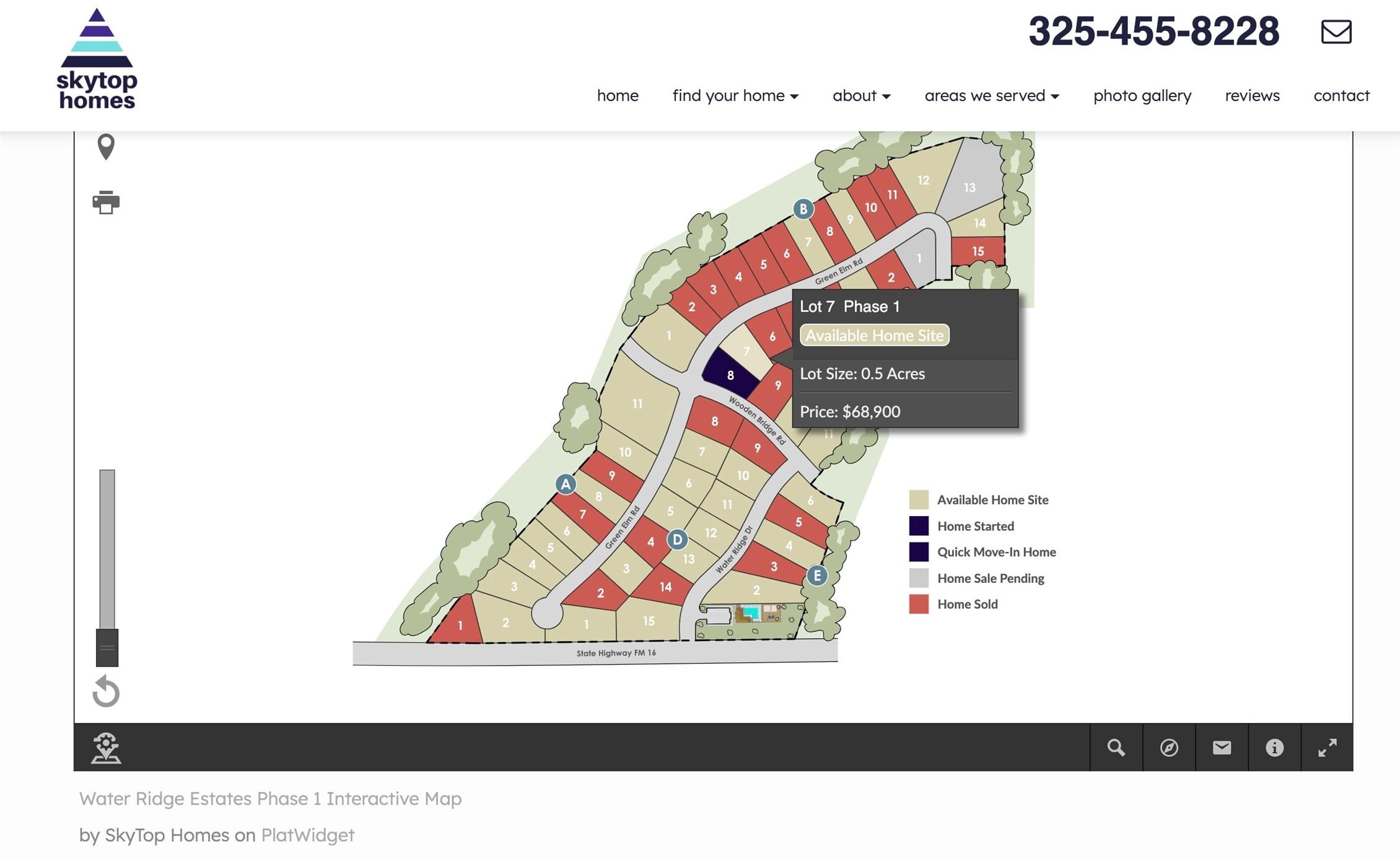1400x861 pixels.
Task: Open the about dropdown menu
Action: click(861, 95)
